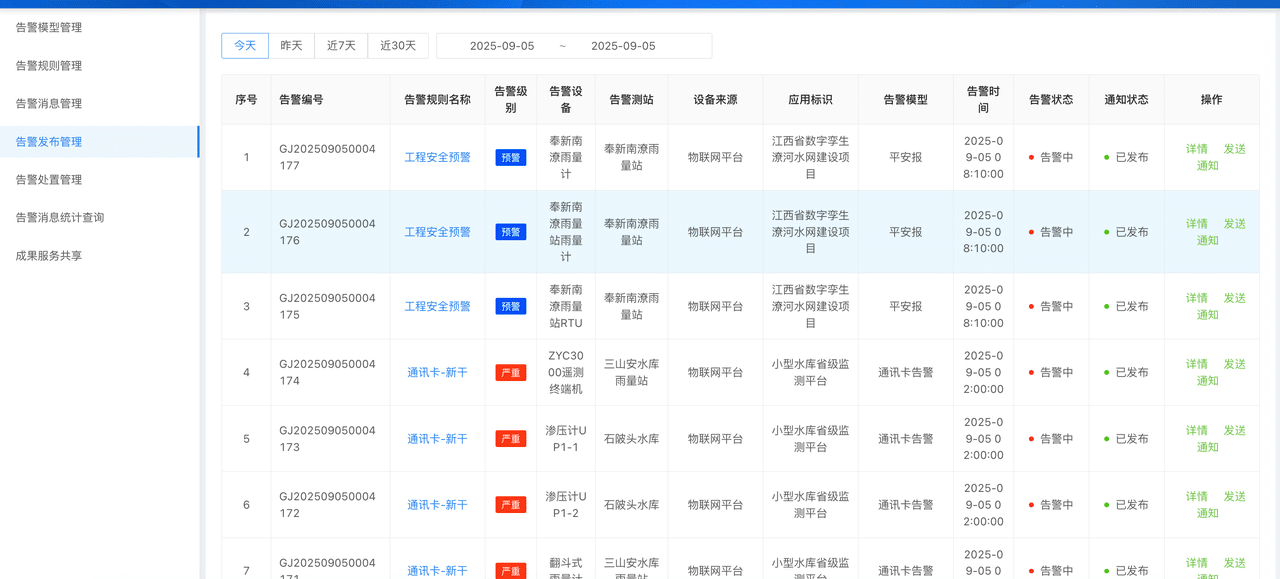Click the 通知状态 column header
Screen dimensions: 1280x579
[1126, 100]
